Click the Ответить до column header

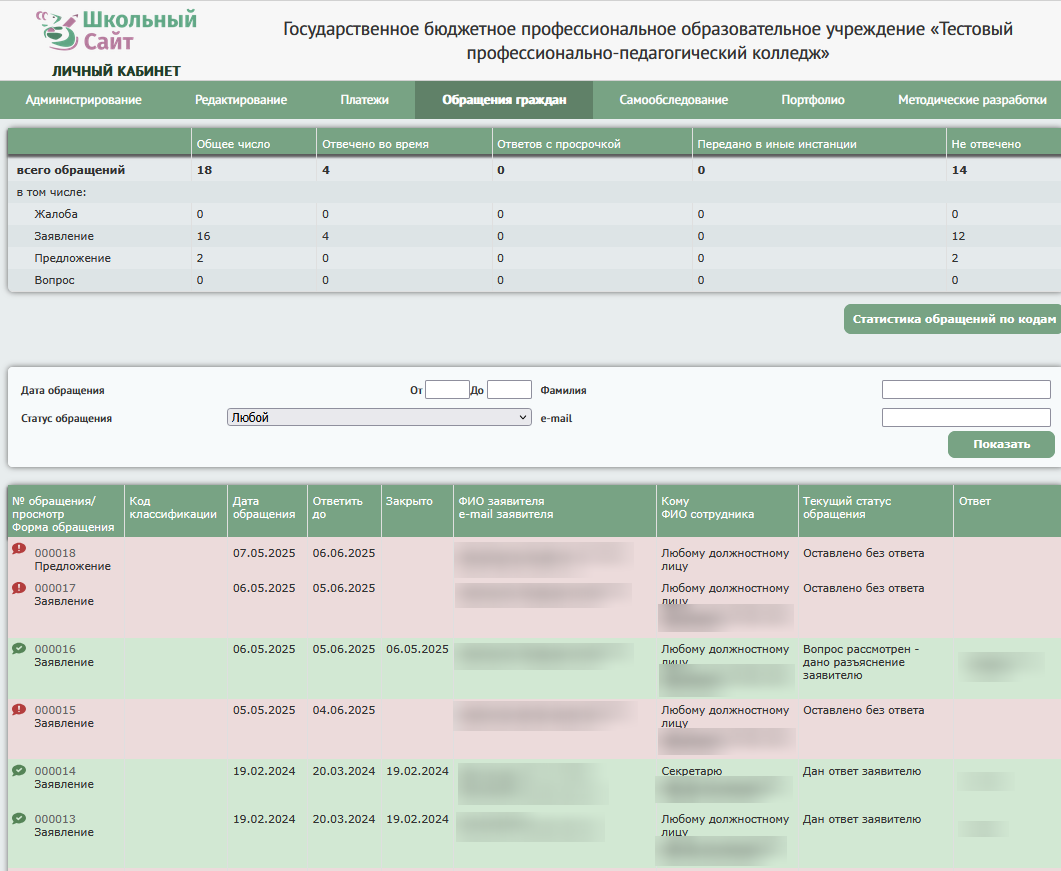pos(338,508)
